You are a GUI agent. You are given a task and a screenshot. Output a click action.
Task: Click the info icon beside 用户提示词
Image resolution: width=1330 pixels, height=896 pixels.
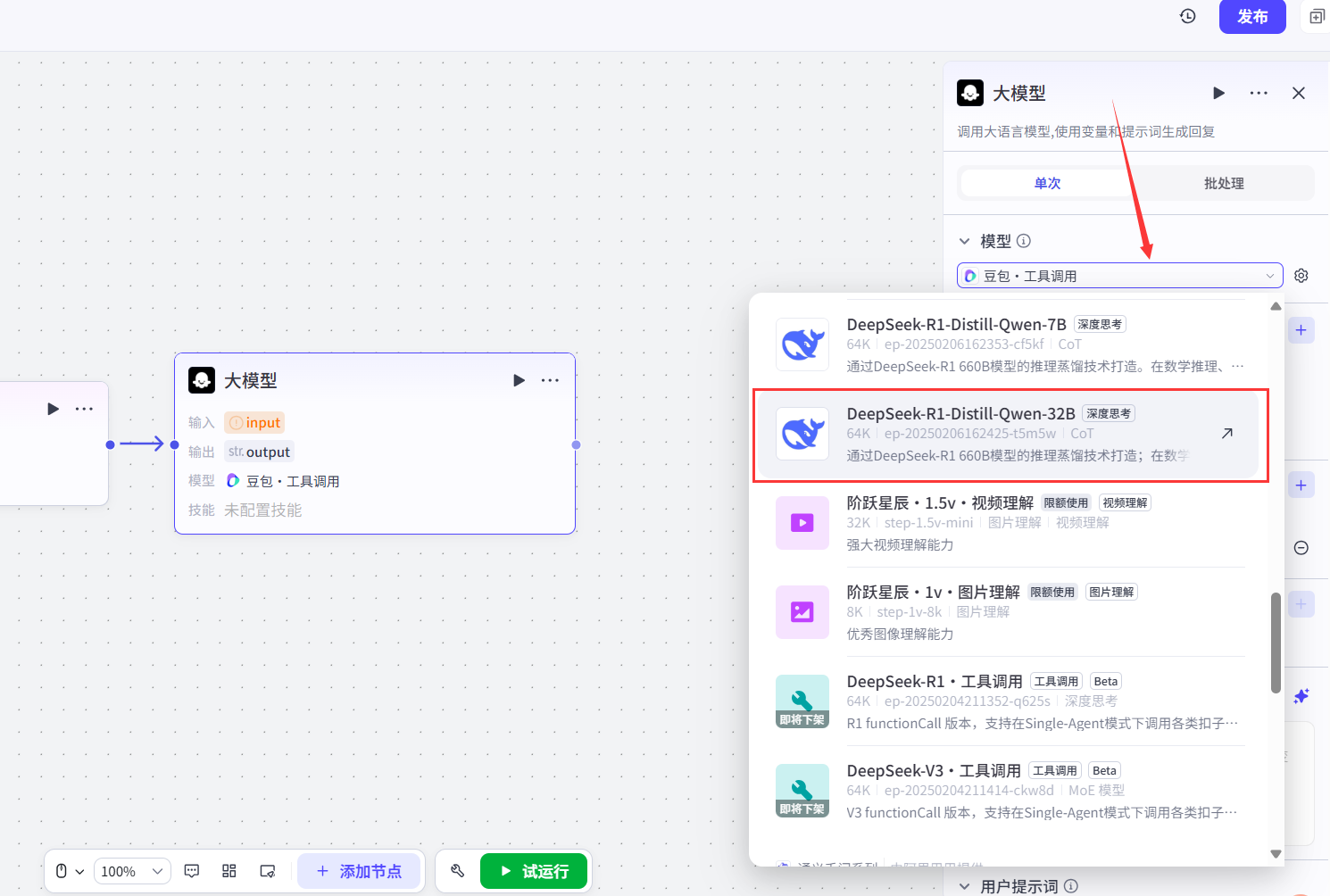pos(1071,886)
